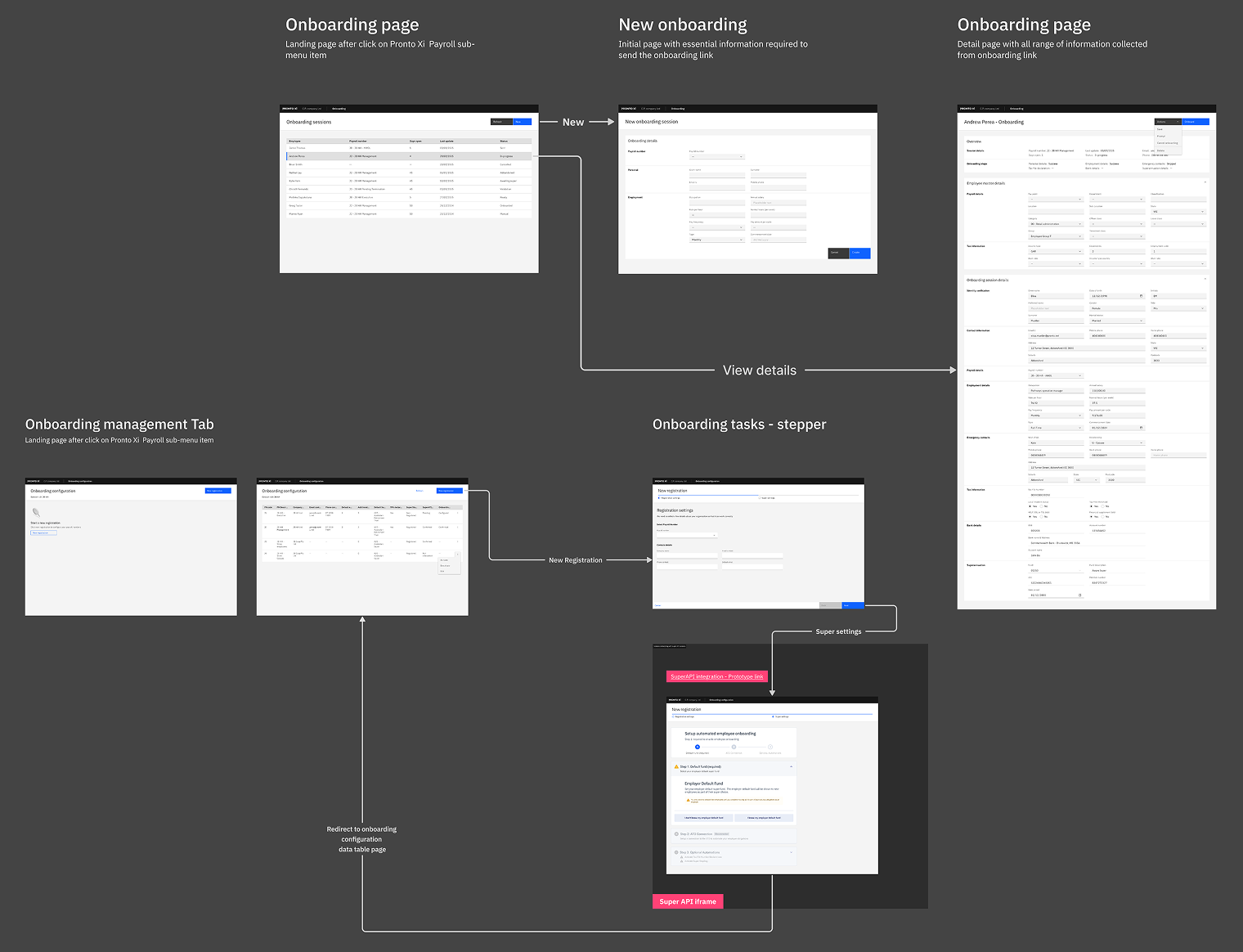The width and height of the screenshot is (1243, 952).
Task: Open the Payroll number dropdown in New onboarding session
Action: click(x=716, y=156)
